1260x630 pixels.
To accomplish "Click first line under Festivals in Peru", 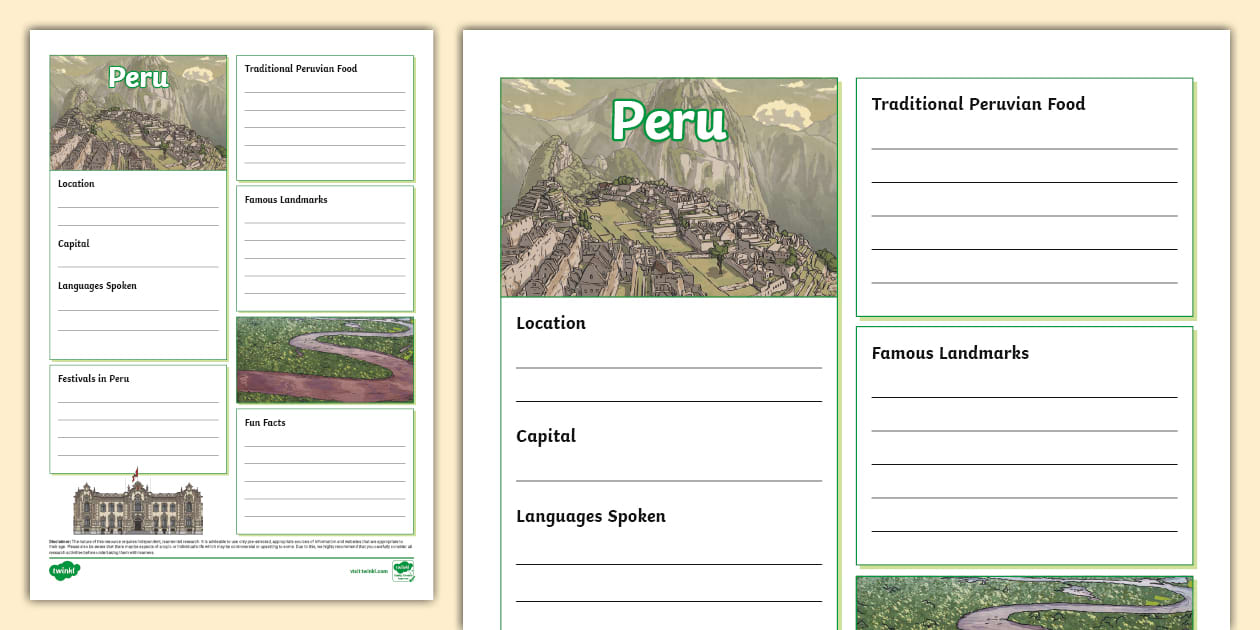I will [x=138, y=402].
